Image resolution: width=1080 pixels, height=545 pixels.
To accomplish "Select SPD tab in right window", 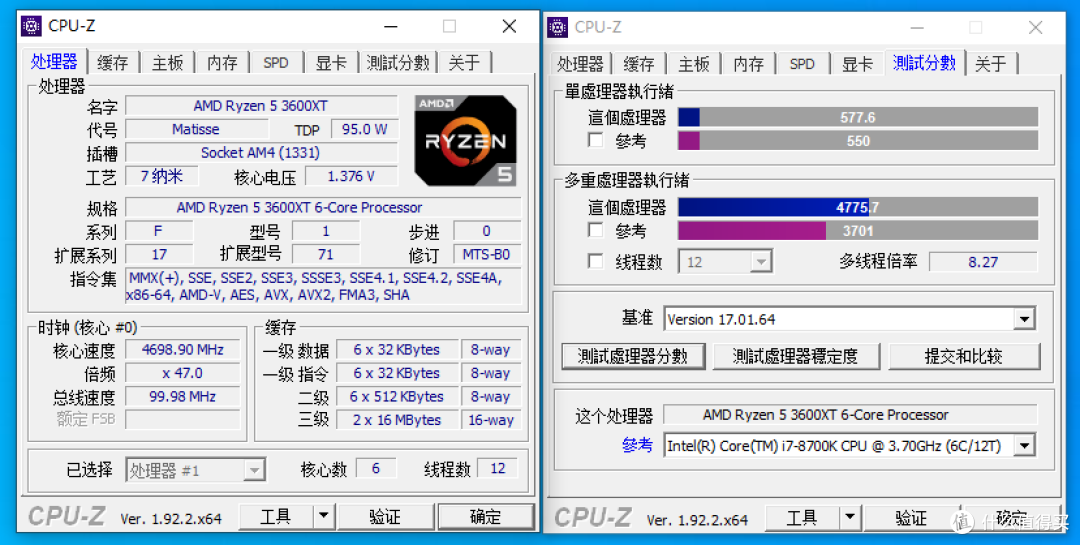I will pyautogui.click(x=802, y=64).
